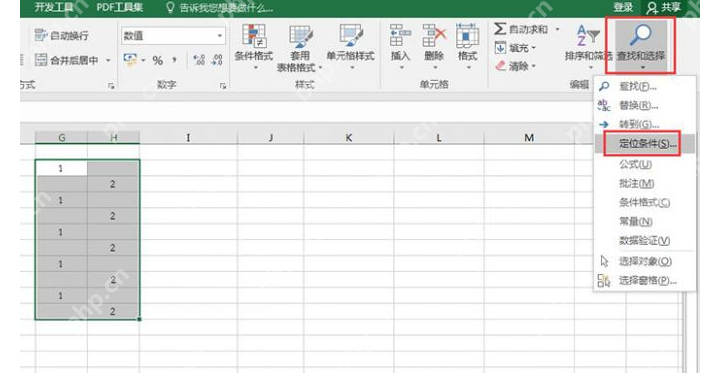720x373 pixels.
Task: Click the first cell containing 1 in column G
Action: pyautogui.click(x=61, y=168)
